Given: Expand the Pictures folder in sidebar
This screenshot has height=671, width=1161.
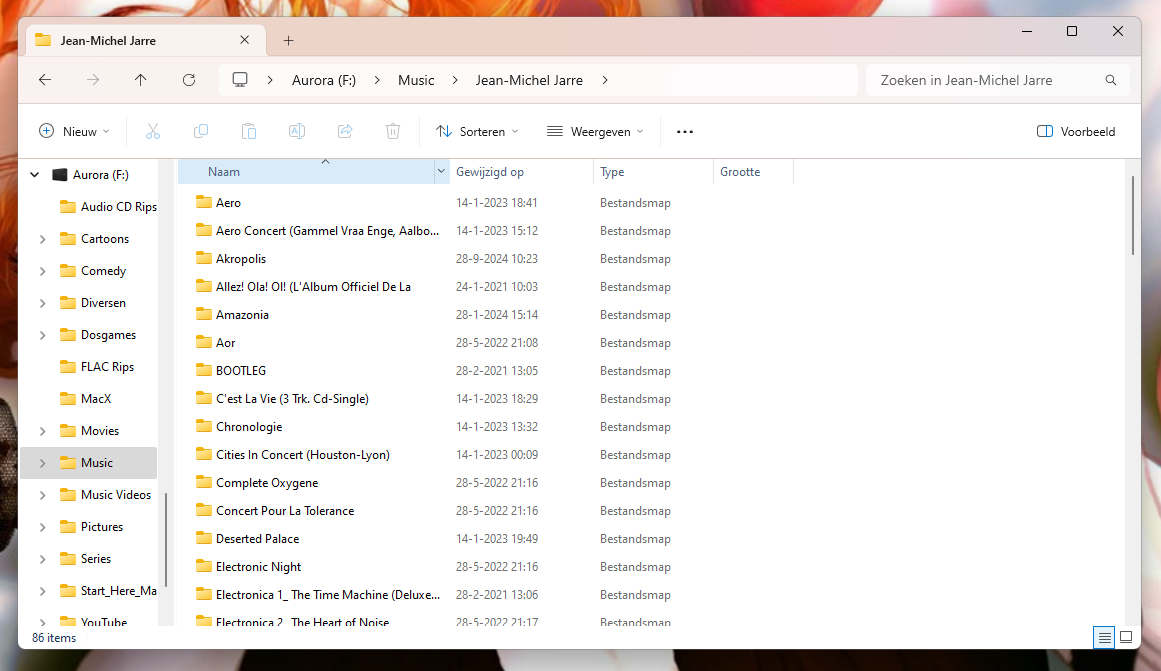Looking at the screenshot, I should pyautogui.click(x=42, y=527).
